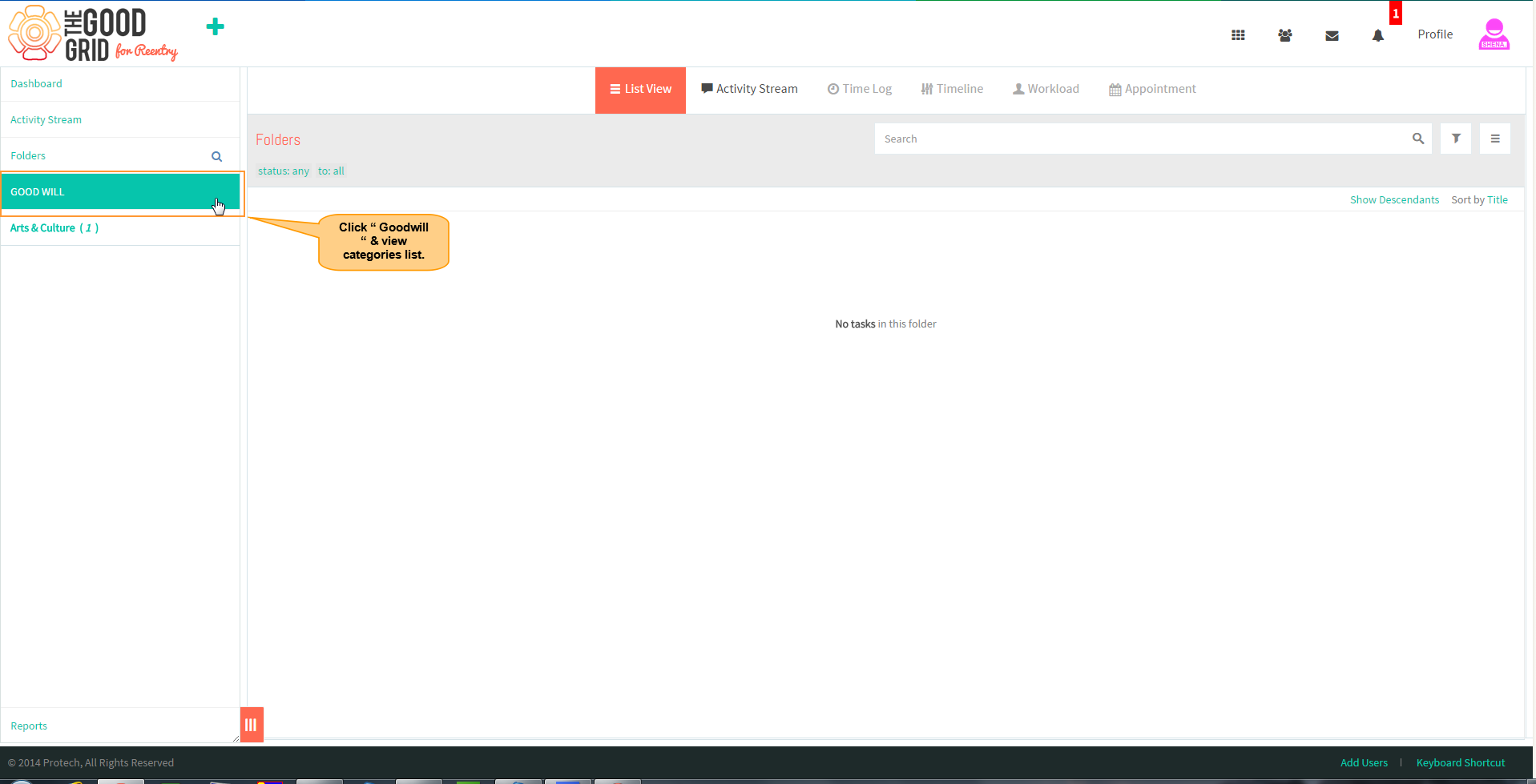Switch to the Timeline tab
The image size is (1536, 784).
click(952, 89)
